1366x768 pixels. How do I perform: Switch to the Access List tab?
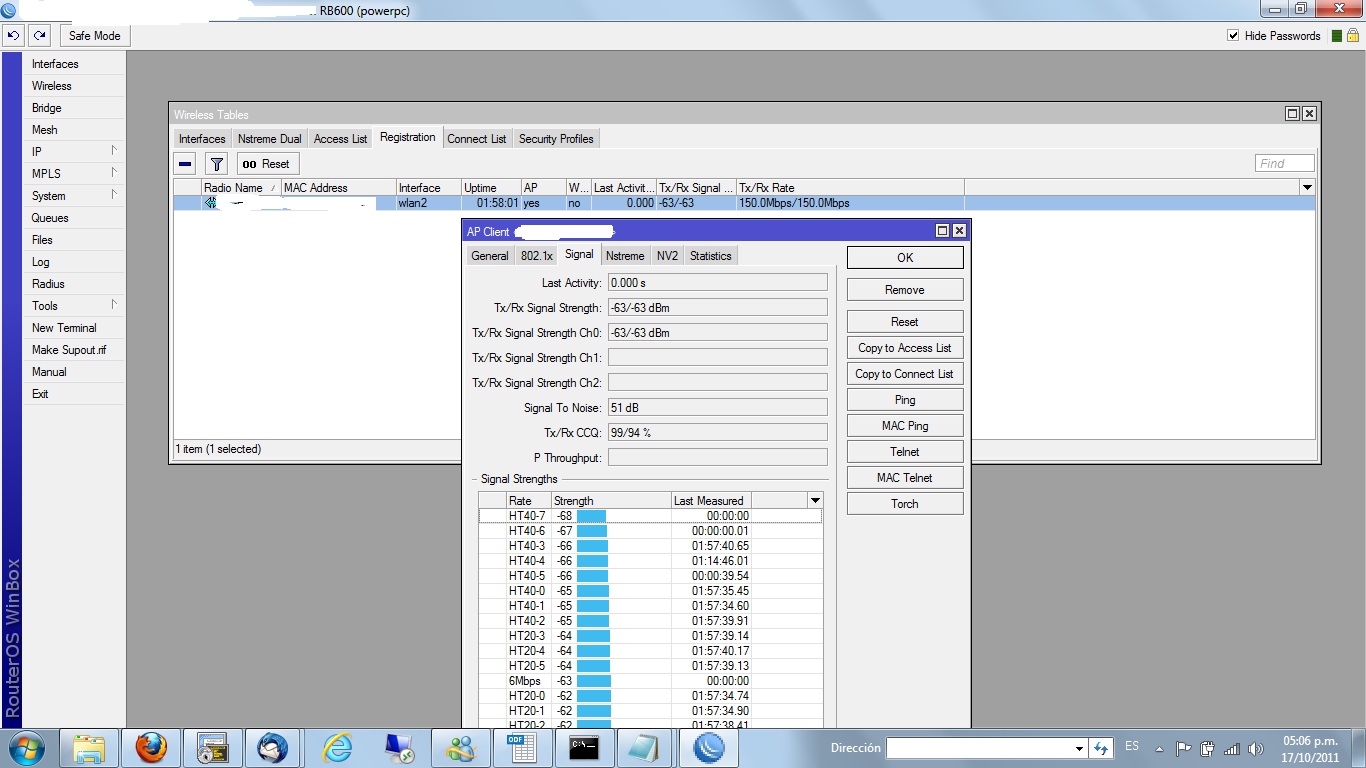340,139
